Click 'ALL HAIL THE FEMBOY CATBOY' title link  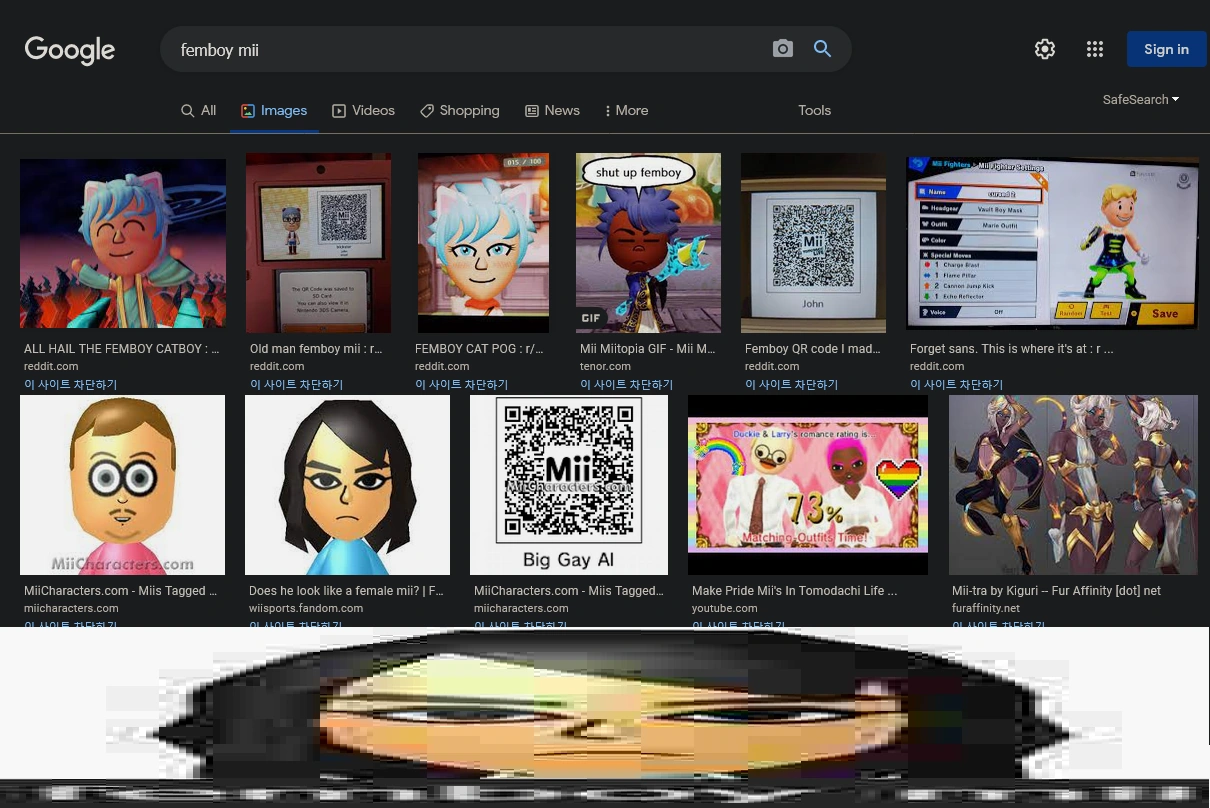pyautogui.click(x=121, y=349)
